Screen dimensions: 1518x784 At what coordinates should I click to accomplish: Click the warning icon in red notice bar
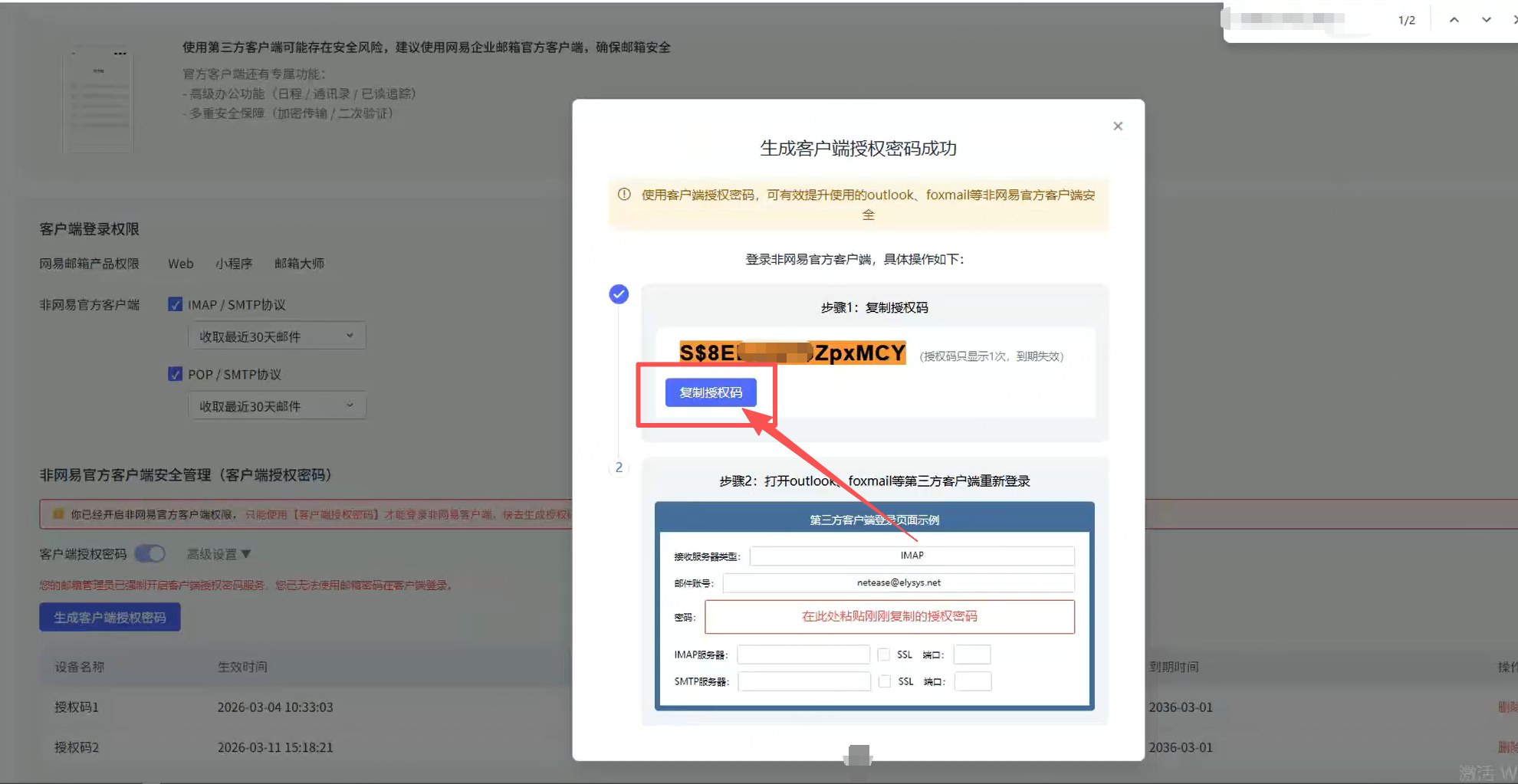(x=58, y=514)
